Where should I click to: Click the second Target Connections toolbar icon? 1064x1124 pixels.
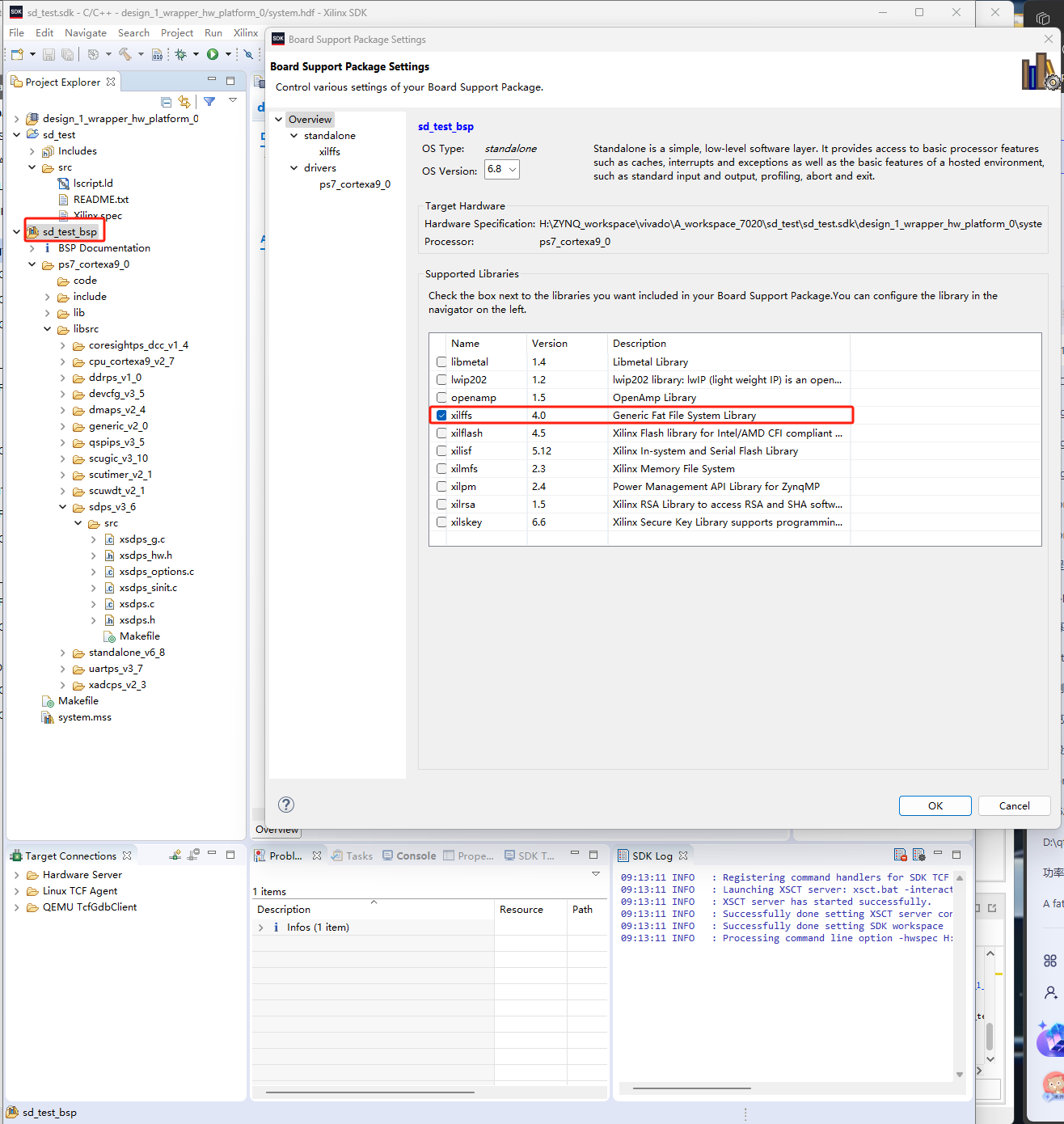click(194, 855)
